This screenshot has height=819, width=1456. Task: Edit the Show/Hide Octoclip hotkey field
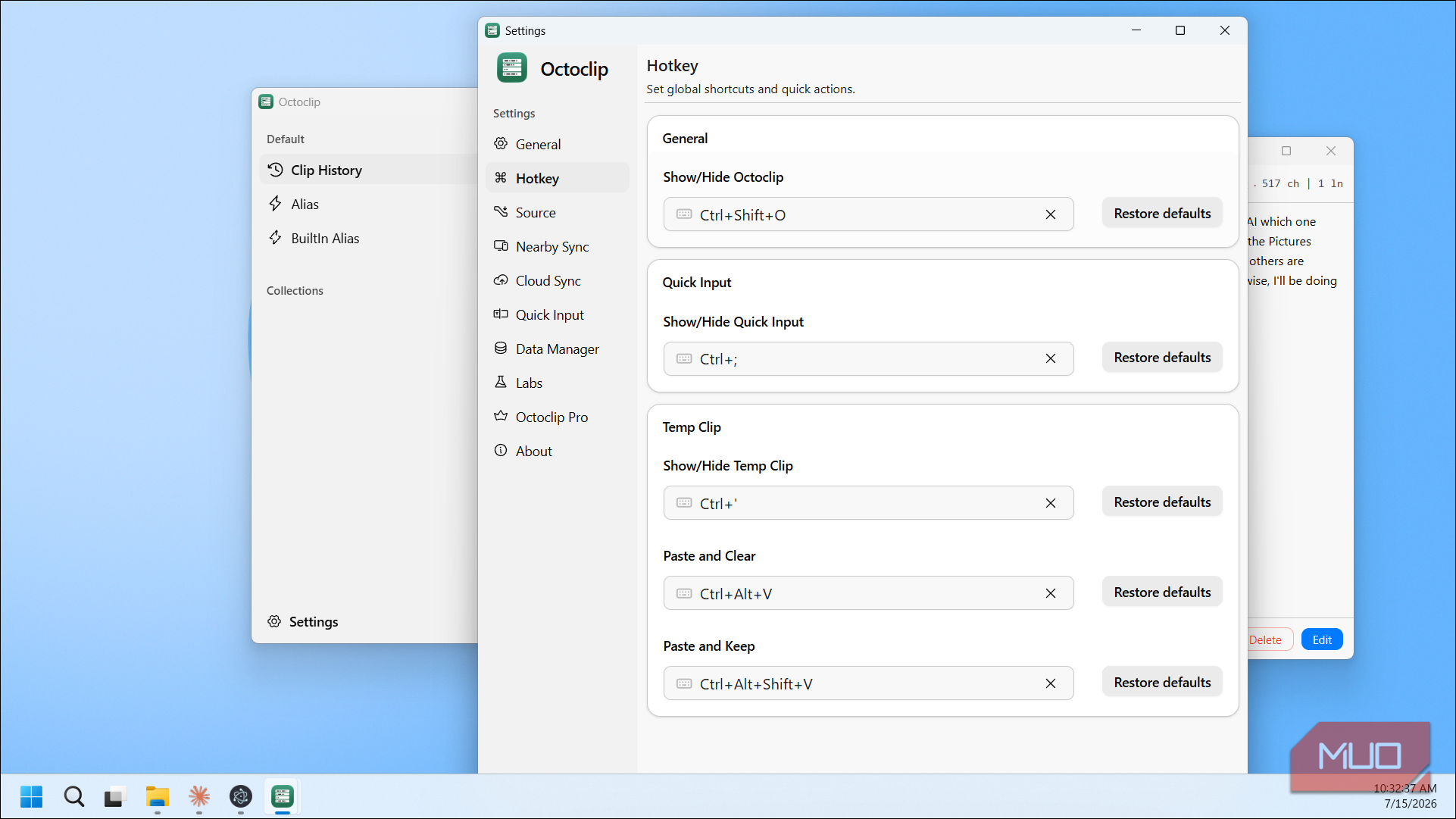[868, 214]
